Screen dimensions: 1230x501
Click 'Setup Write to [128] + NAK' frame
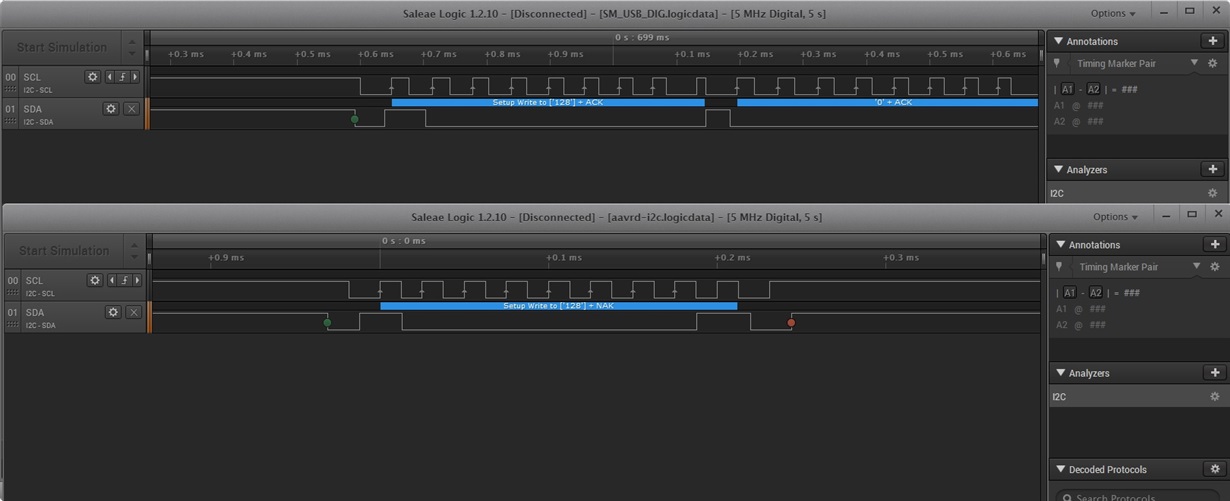558,306
